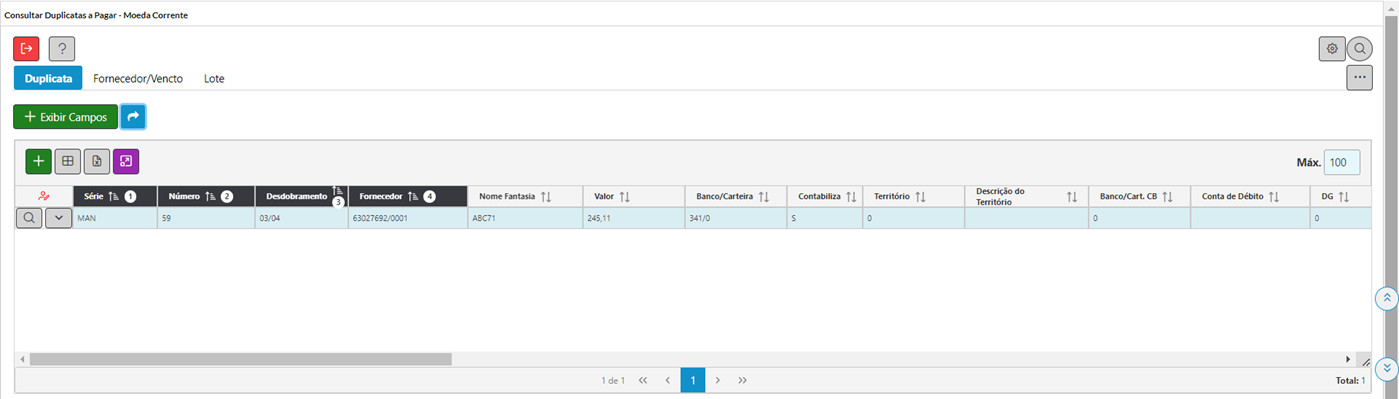Select the cell with value MAN
Viewport: 1399px width, 399px height.
115,217
